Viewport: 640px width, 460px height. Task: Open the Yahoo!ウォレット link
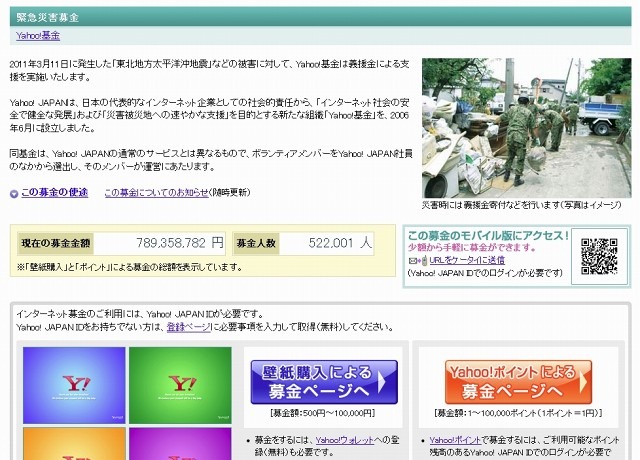344,440
